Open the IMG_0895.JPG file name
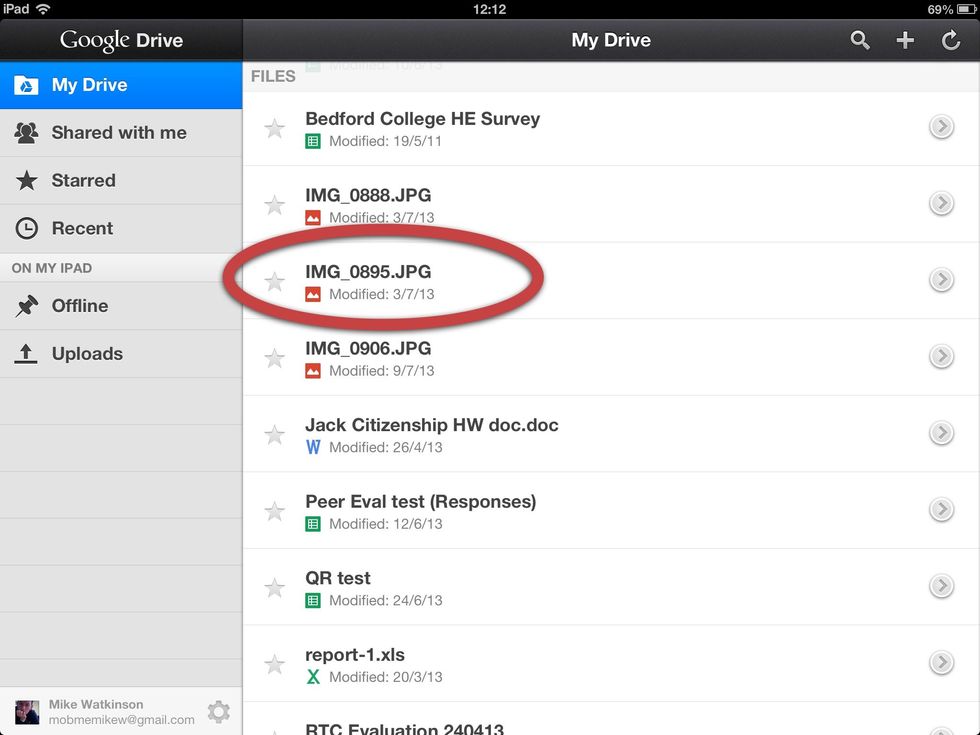Viewport: 980px width, 735px height. [x=368, y=272]
